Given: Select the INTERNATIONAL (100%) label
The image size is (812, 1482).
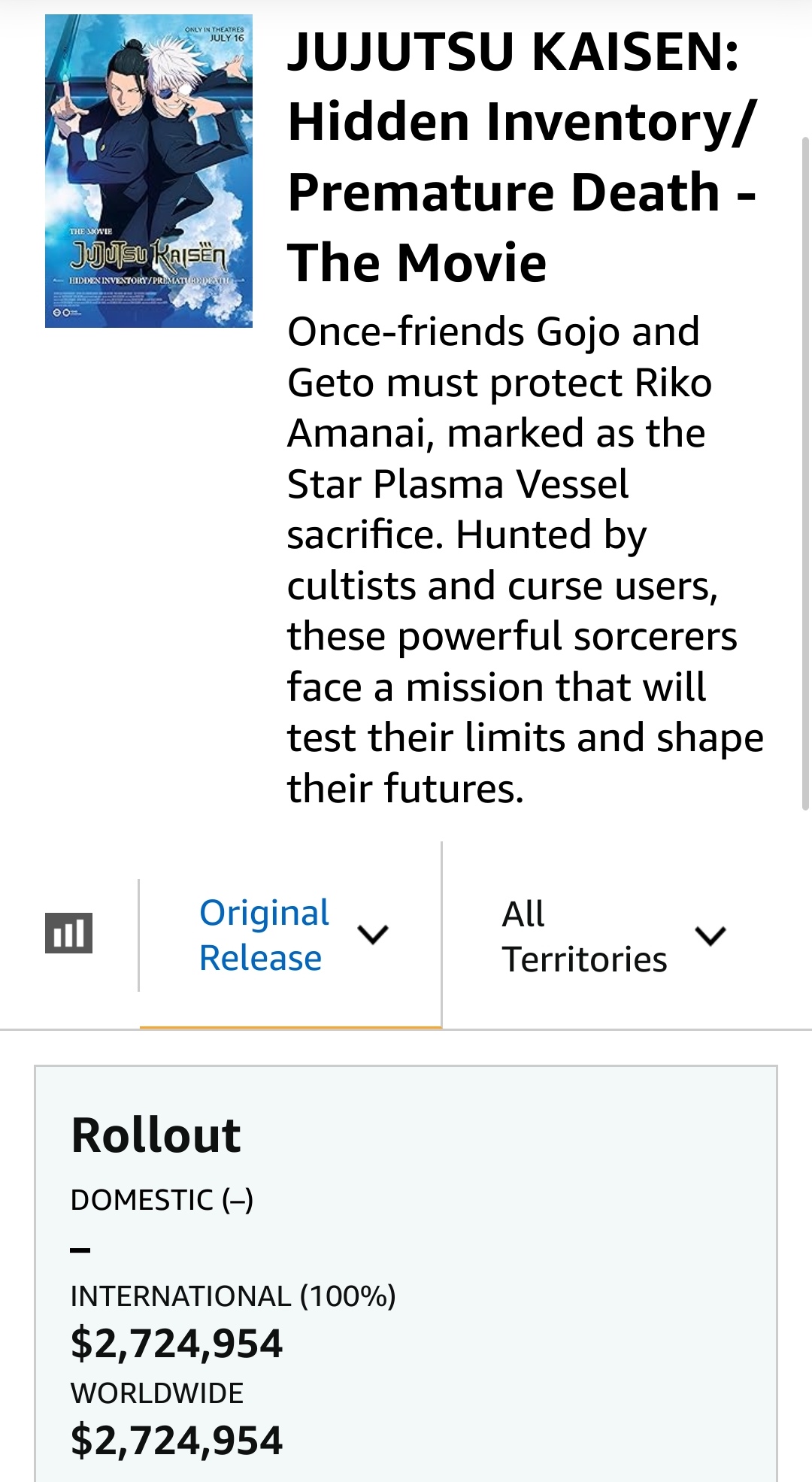Looking at the screenshot, I should [233, 1296].
